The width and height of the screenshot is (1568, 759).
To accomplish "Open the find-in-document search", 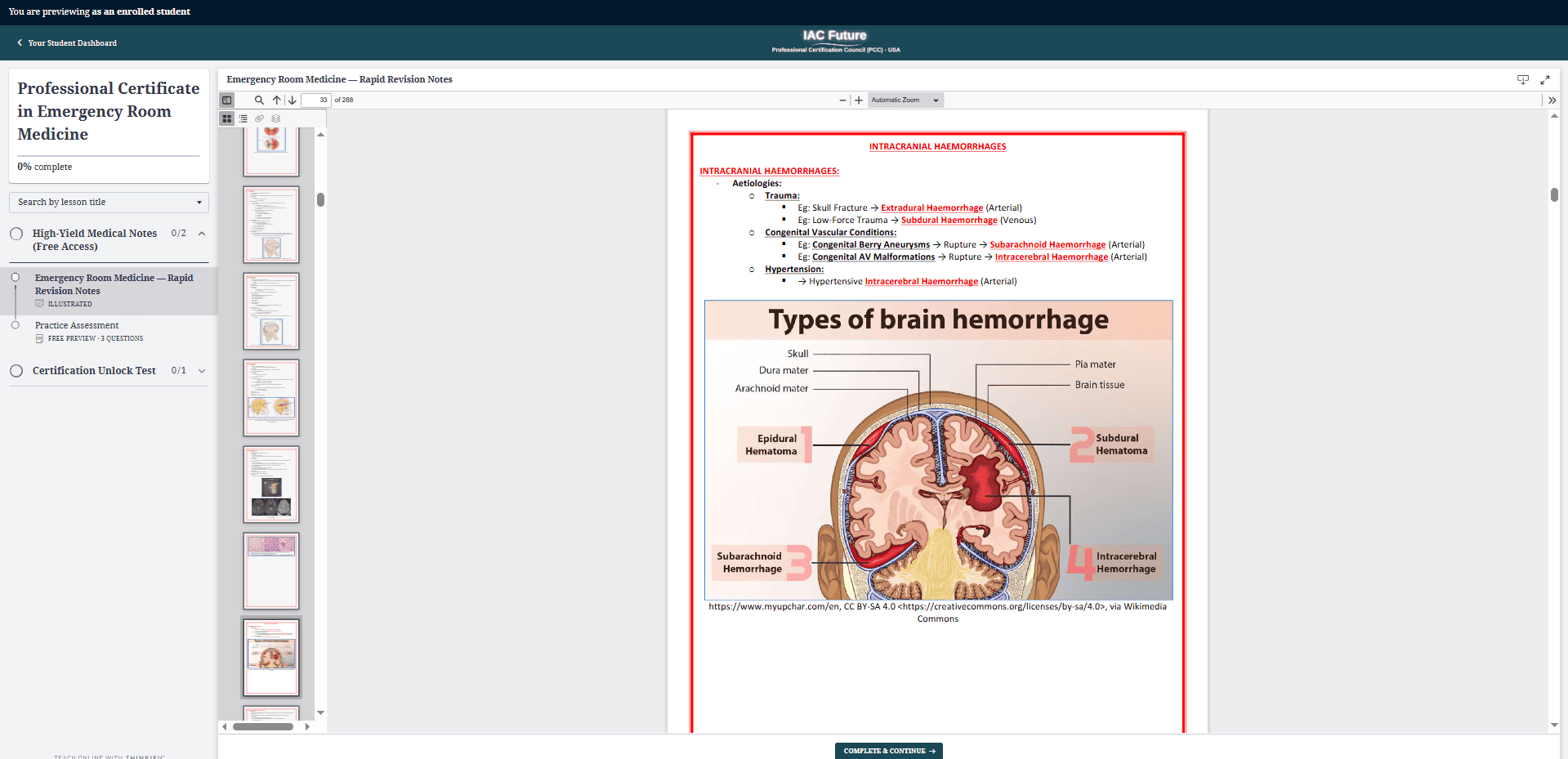I will pyautogui.click(x=259, y=100).
